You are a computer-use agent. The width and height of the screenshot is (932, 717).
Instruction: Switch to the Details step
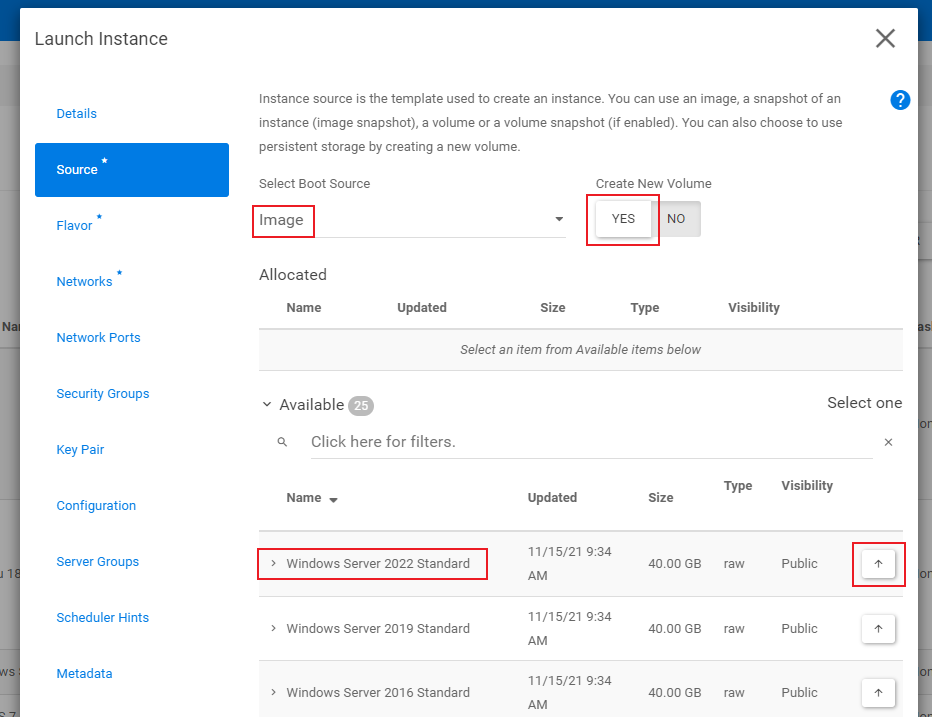(x=77, y=114)
